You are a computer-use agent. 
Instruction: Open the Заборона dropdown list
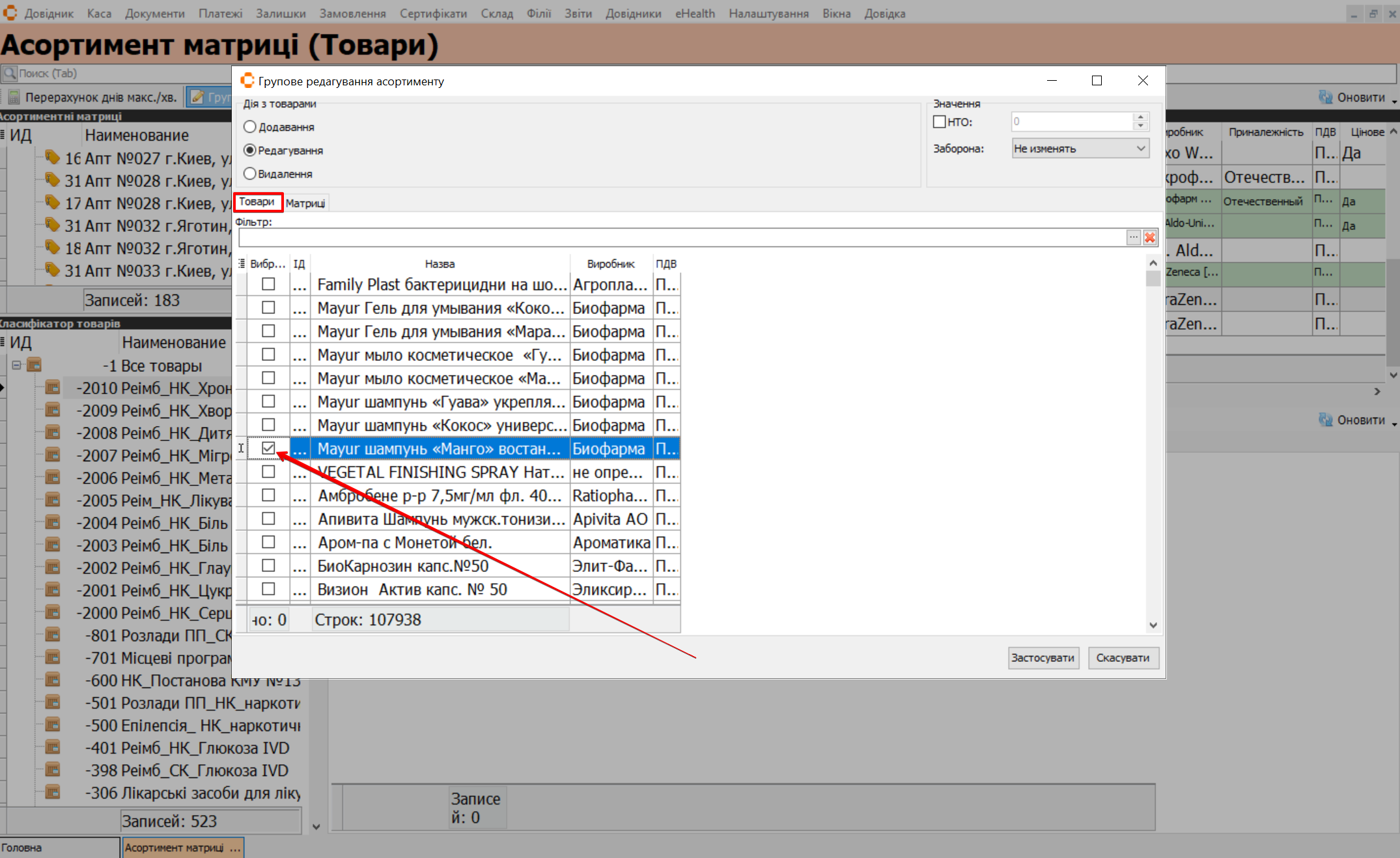1140,149
